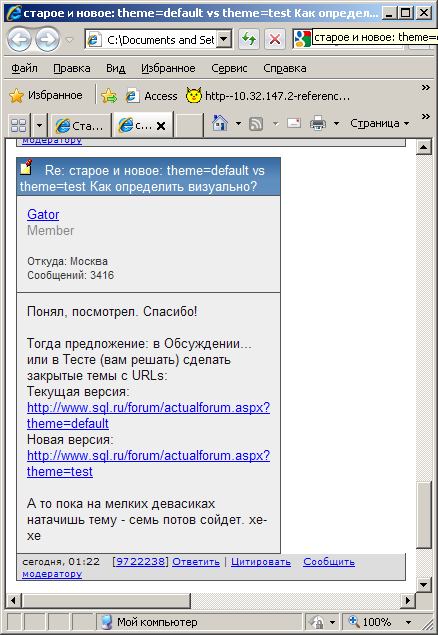Image resolution: width=438 pixels, height=635 pixels.
Task: Click the Print icon
Action: (318, 123)
